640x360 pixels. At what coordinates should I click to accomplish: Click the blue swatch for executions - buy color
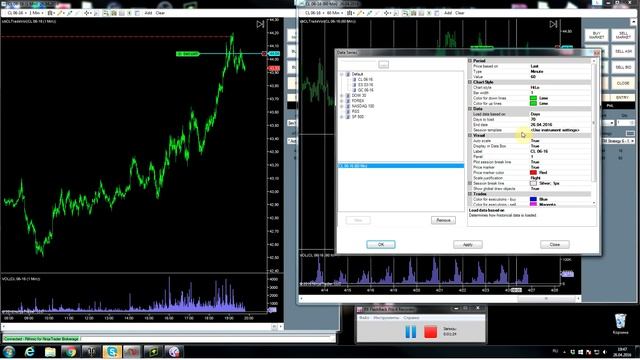pos(533,199)
